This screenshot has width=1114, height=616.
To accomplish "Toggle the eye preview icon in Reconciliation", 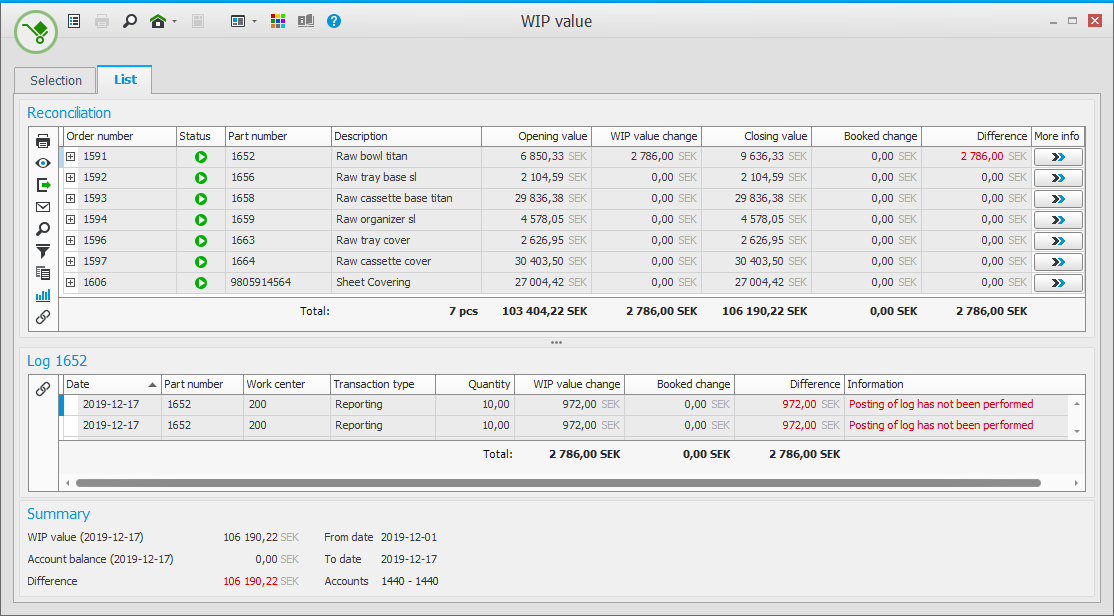I will click(x=43, y=163).
